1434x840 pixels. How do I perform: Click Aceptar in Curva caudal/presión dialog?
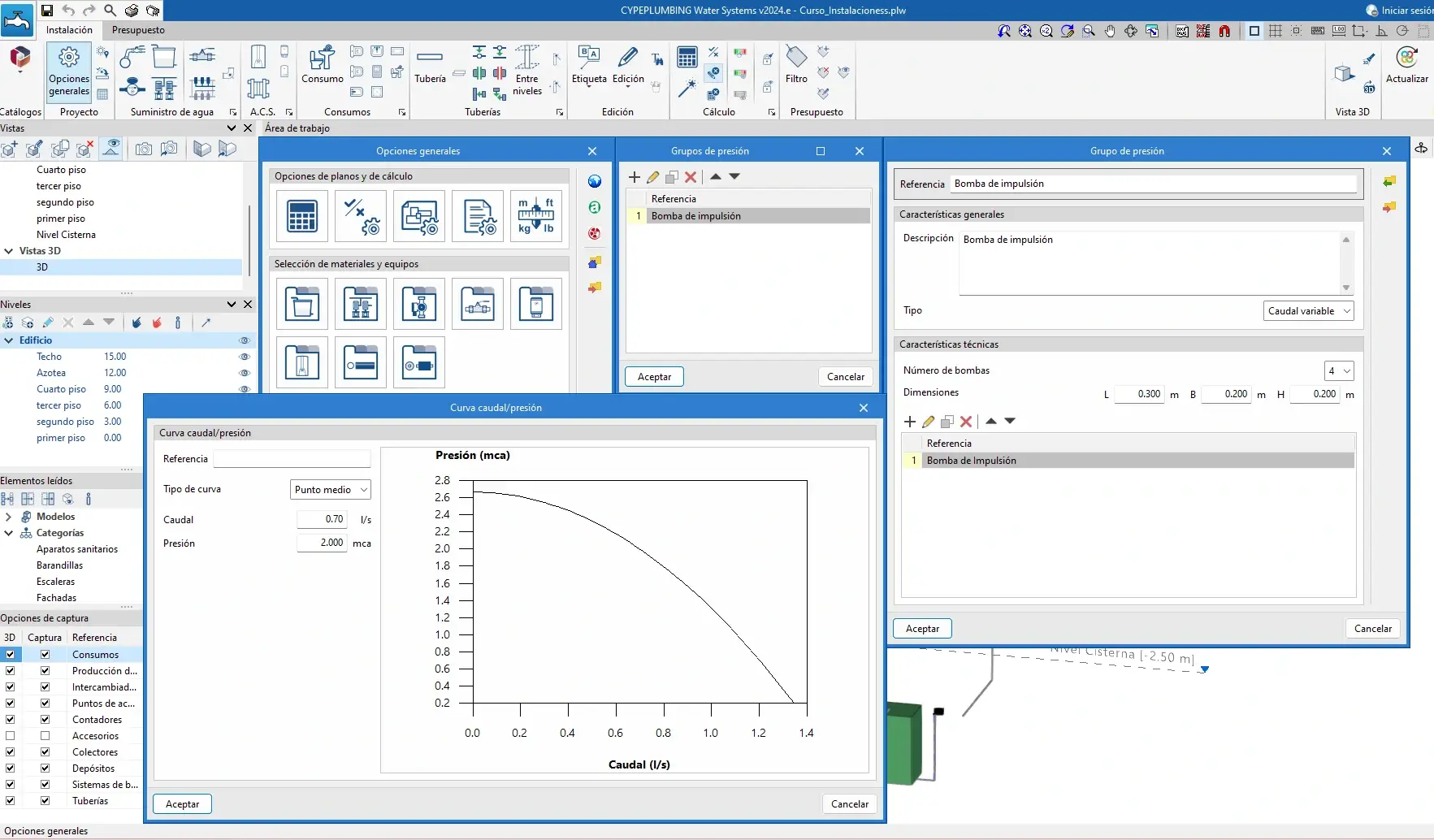tap(182, 803)
